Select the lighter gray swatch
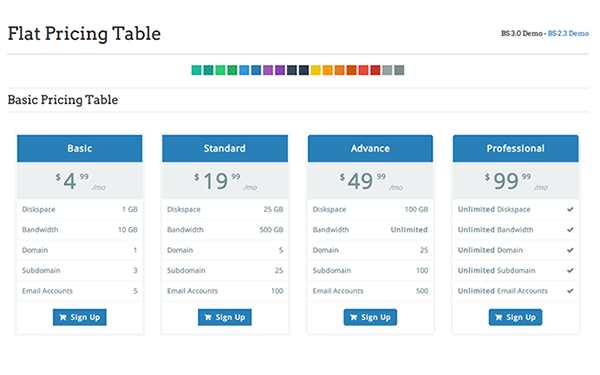Image resolution: width=600 pixels, height=375 pixels. (387, 70)
